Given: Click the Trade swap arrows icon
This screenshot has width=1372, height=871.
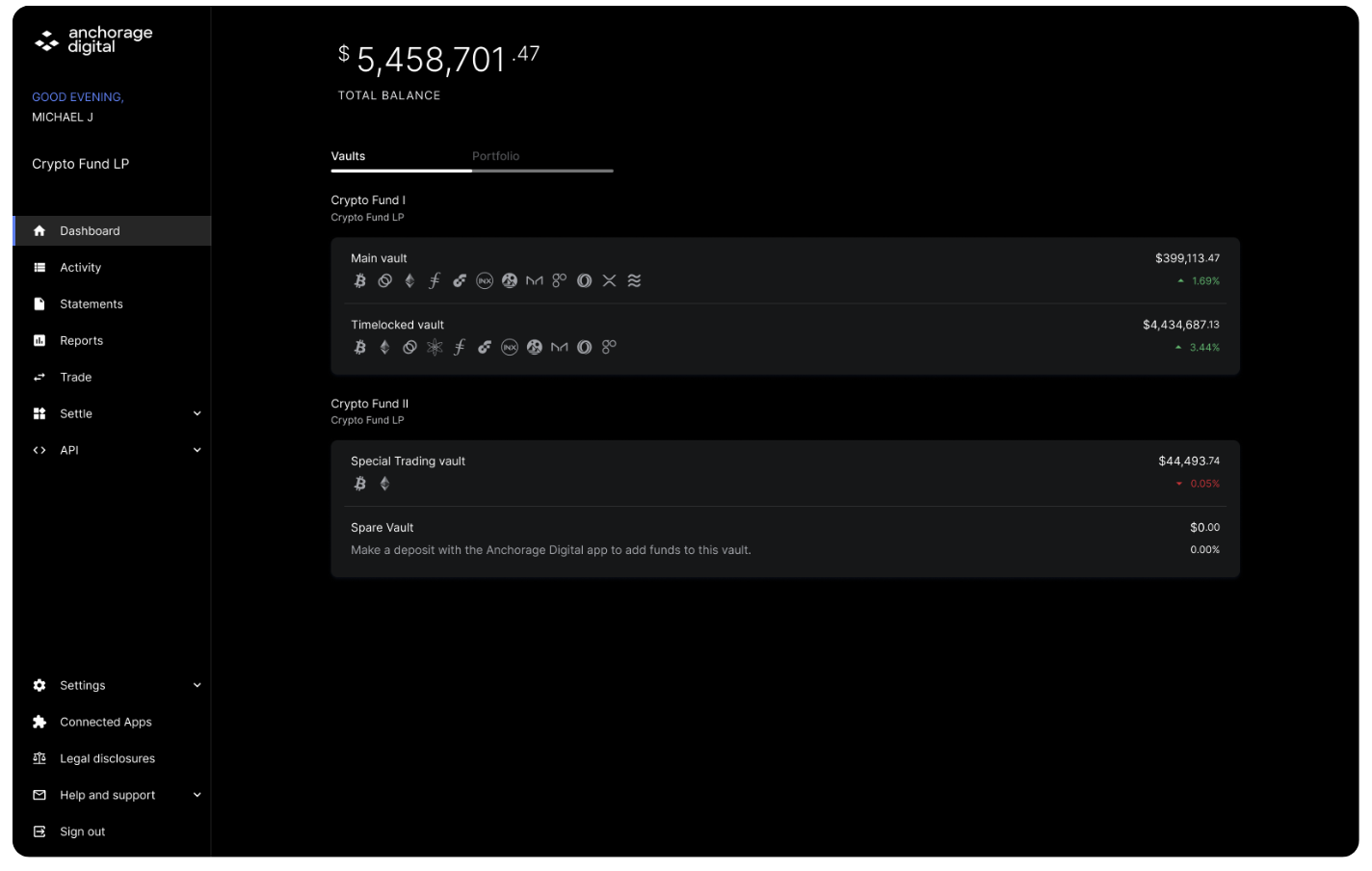Looking at the screenshot, I should [x=40, y=378].
